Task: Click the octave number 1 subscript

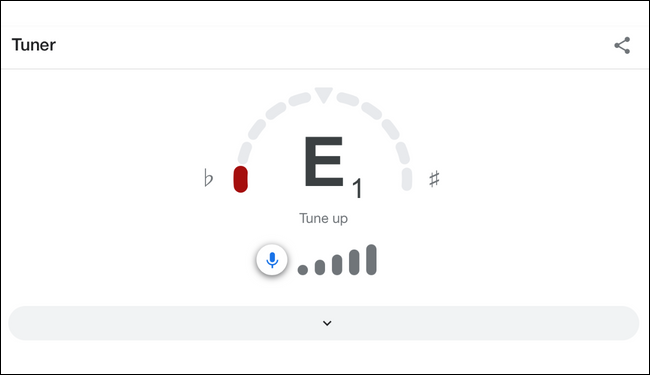Action: tap(357, 189)
